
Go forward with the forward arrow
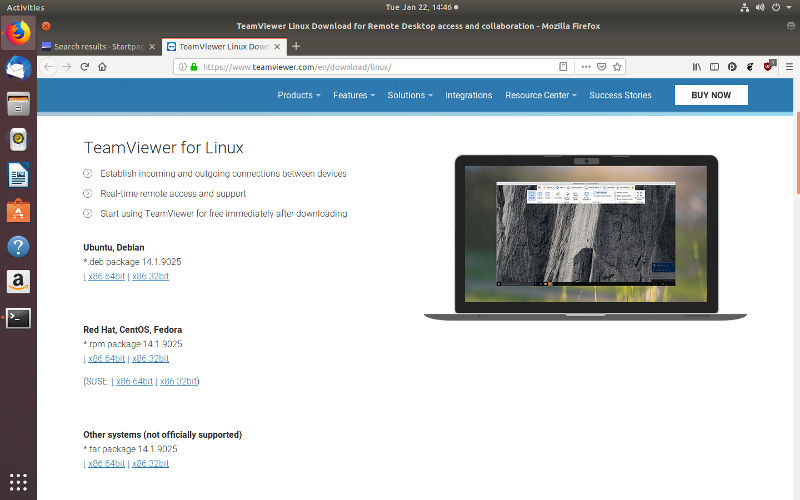coord(66,67)
